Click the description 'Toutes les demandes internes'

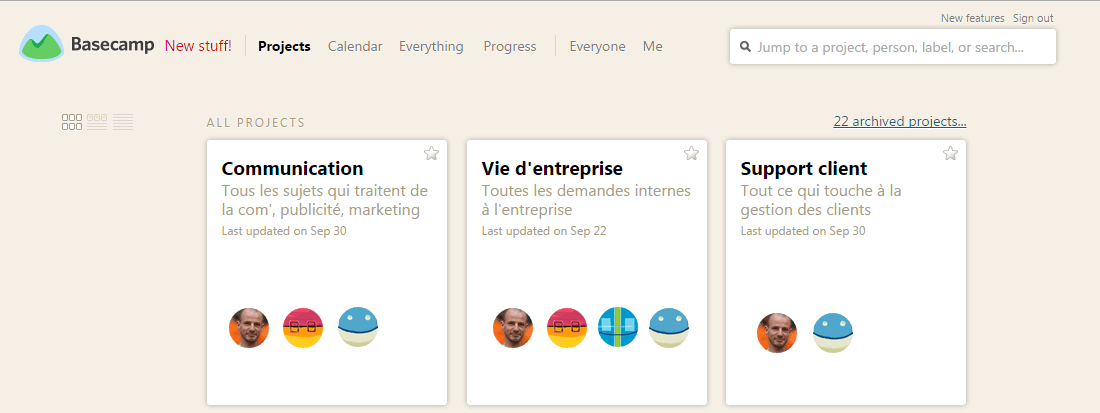click(x=586, y=200)
